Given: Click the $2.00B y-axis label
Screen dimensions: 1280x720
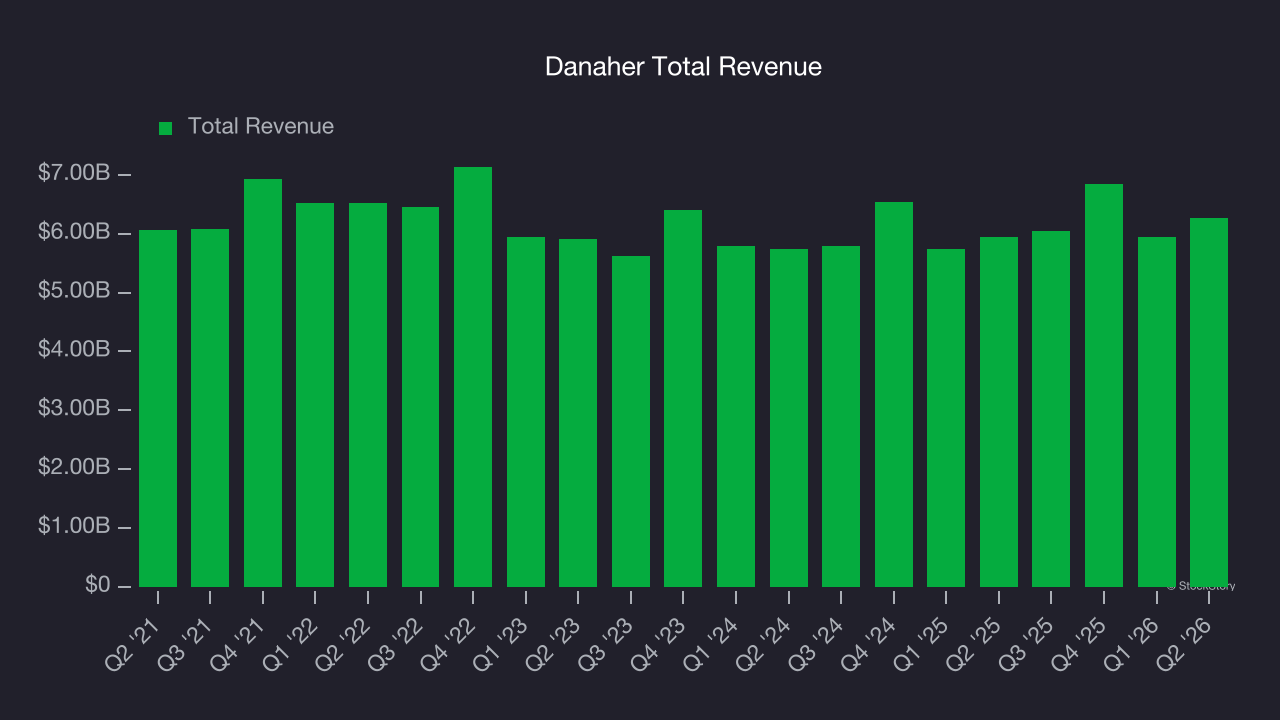Looking at the screenshot, I should pos(73,468).
